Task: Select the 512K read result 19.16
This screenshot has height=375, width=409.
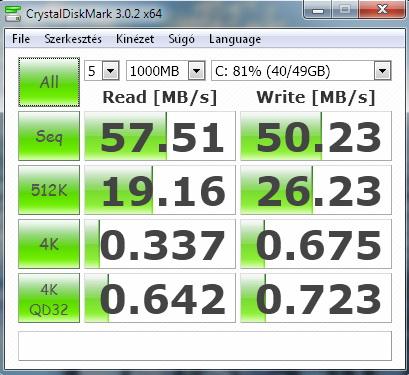Action: [160, 190]
